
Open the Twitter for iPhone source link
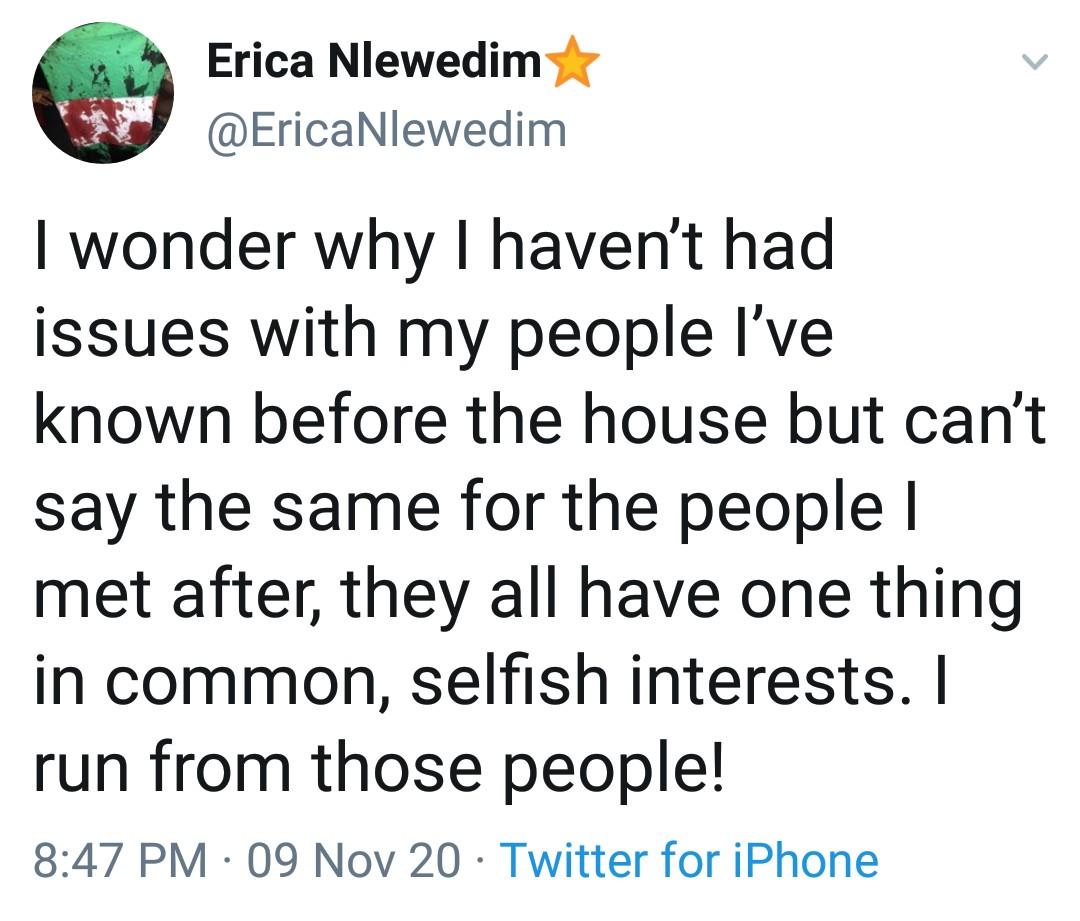tap(688, 860)
